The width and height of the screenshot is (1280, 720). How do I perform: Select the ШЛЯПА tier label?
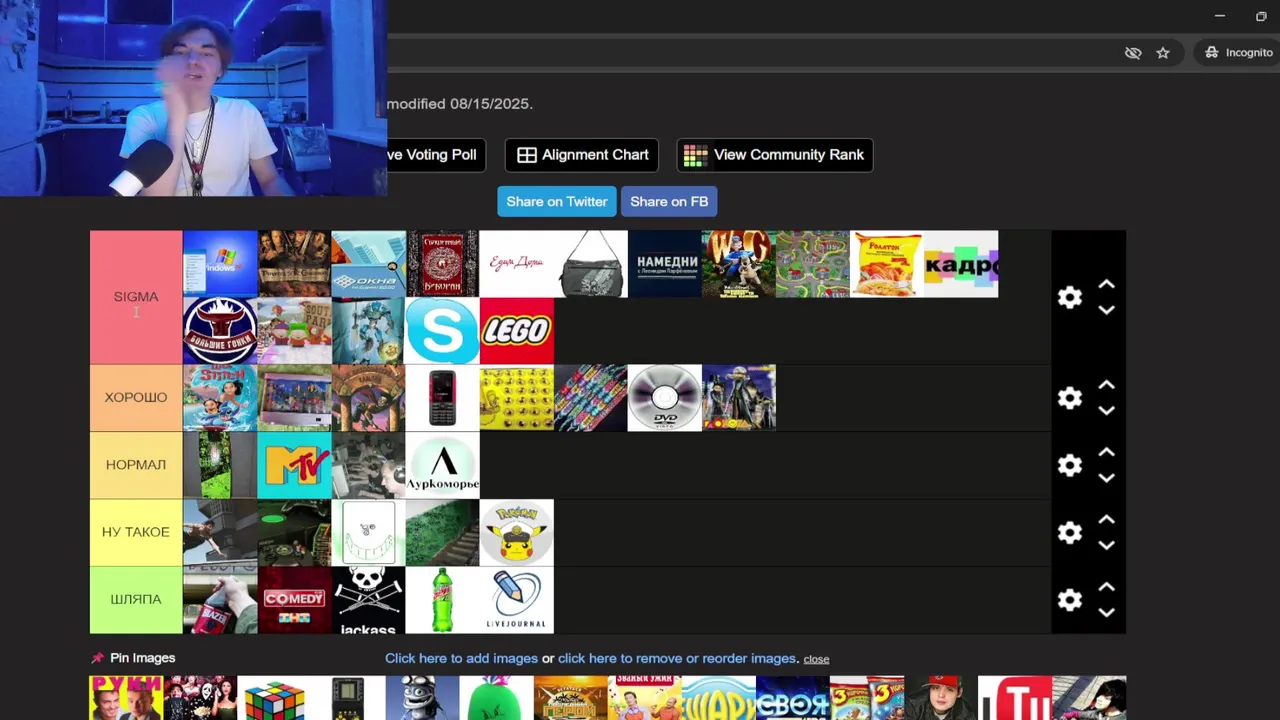click(136, 600)
